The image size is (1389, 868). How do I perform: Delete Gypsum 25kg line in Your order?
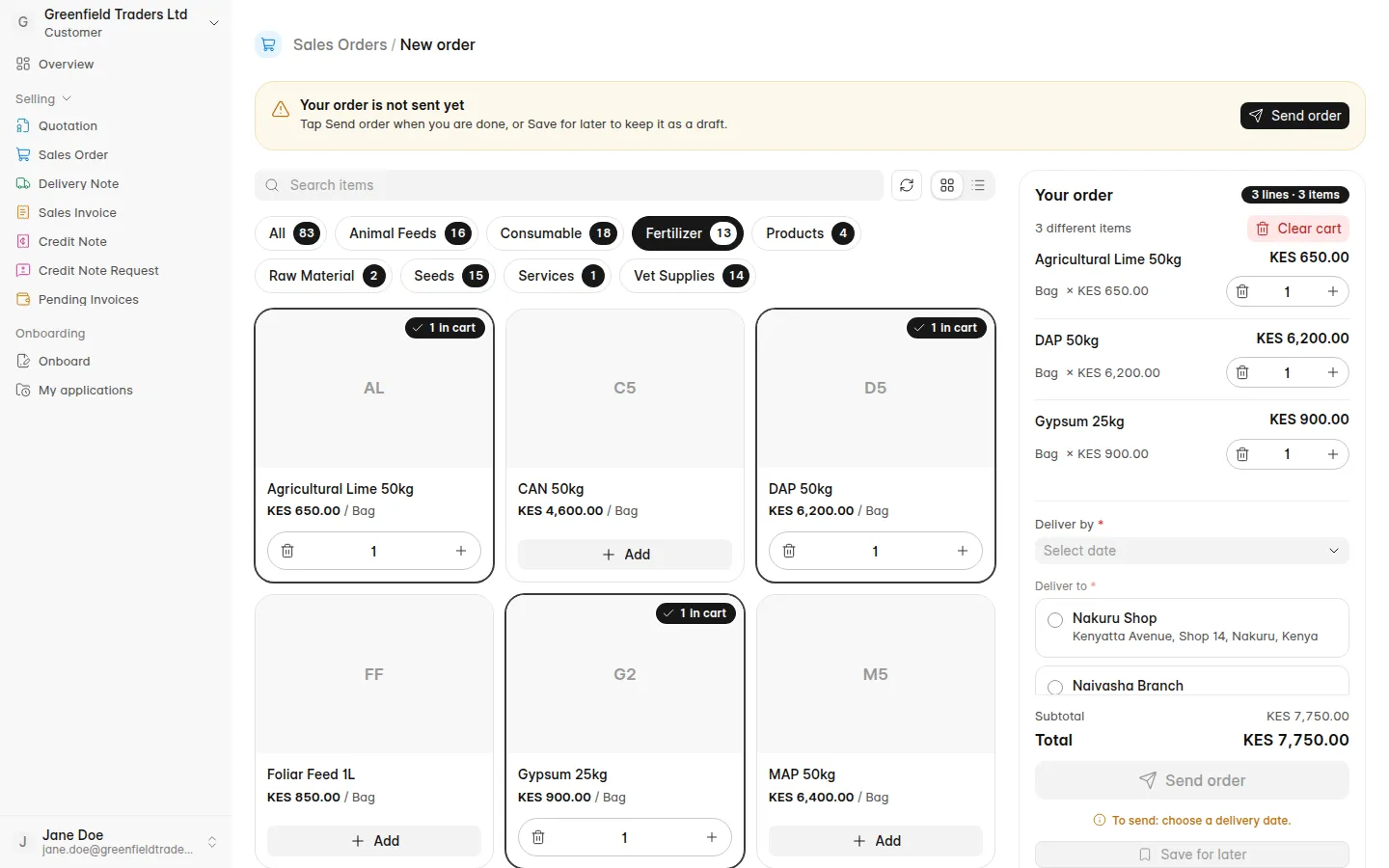click(x=1242, y=454)
